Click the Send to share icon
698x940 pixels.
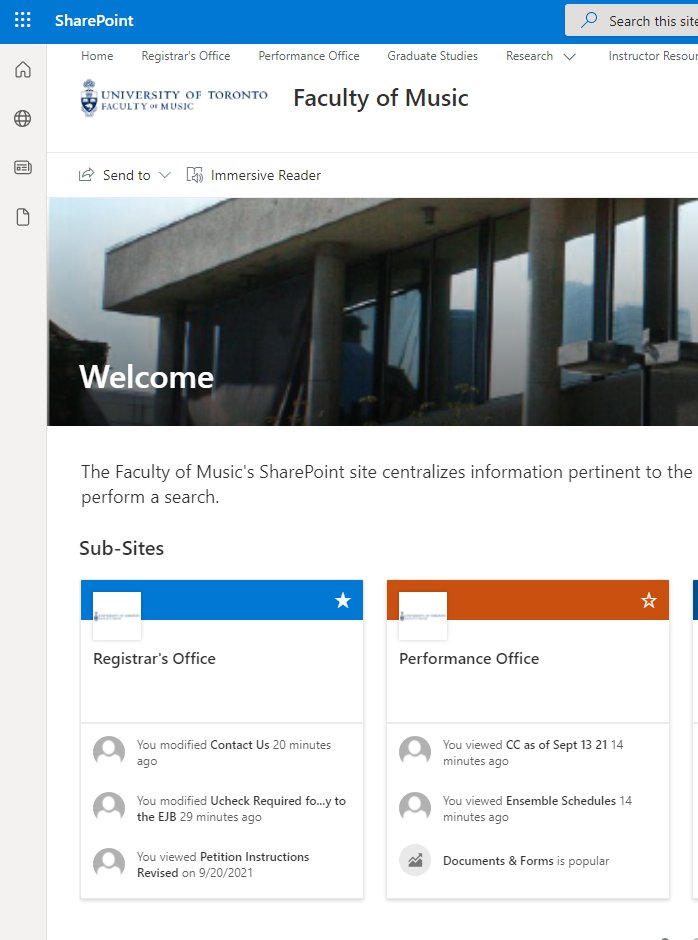click(x=86, y=175)
